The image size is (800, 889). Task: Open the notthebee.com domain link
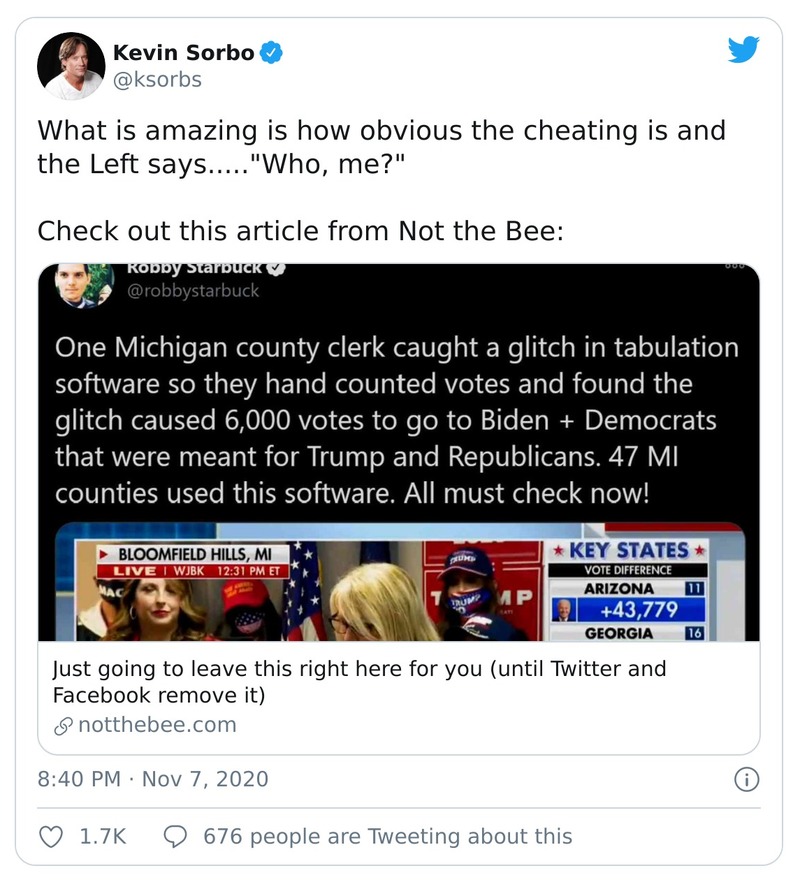coord(157,725)
